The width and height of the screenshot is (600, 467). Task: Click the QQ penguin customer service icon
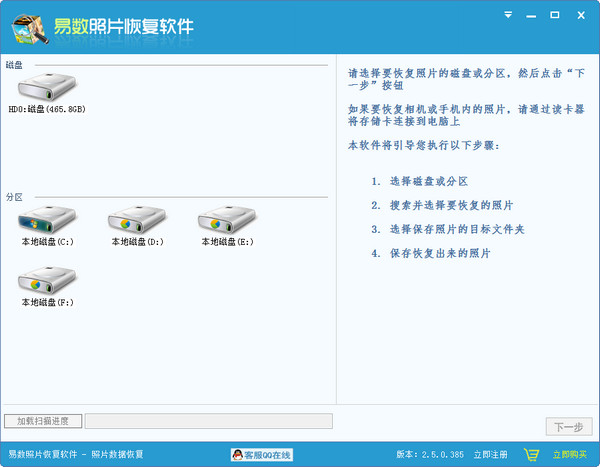[x=240, y=455]
